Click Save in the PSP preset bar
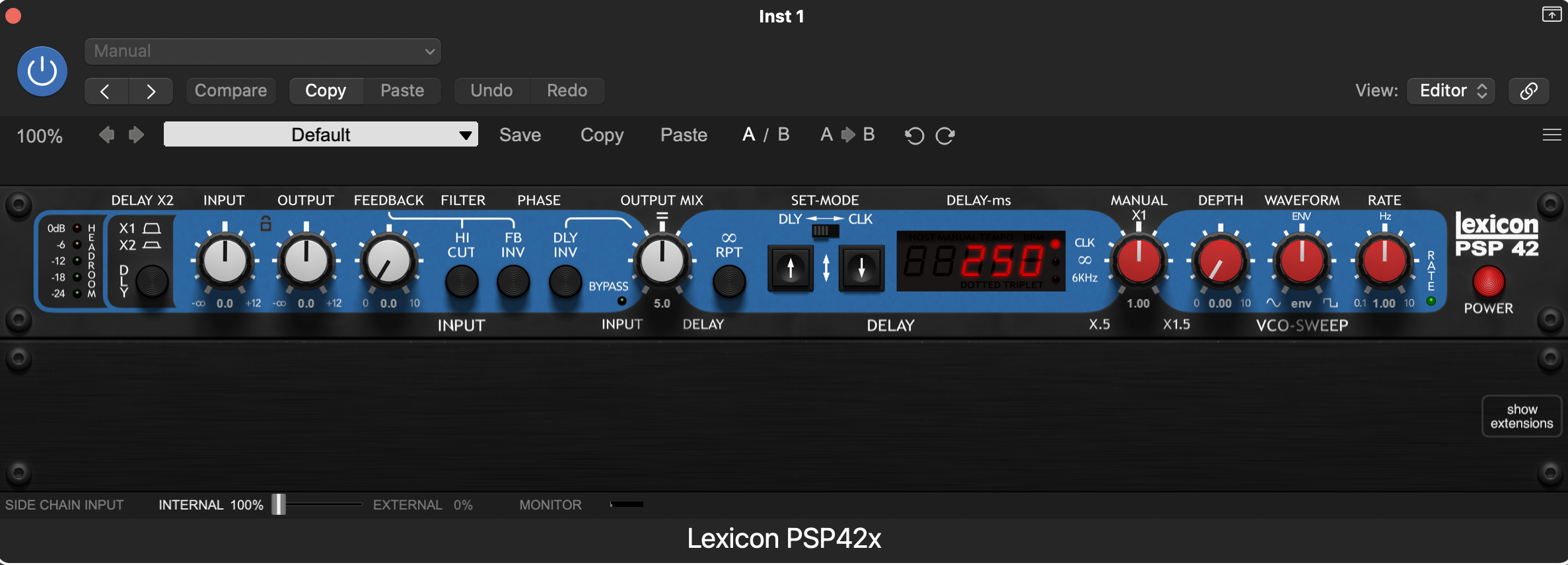This screenshot has width=1568, height=565. tap(520, 135)
